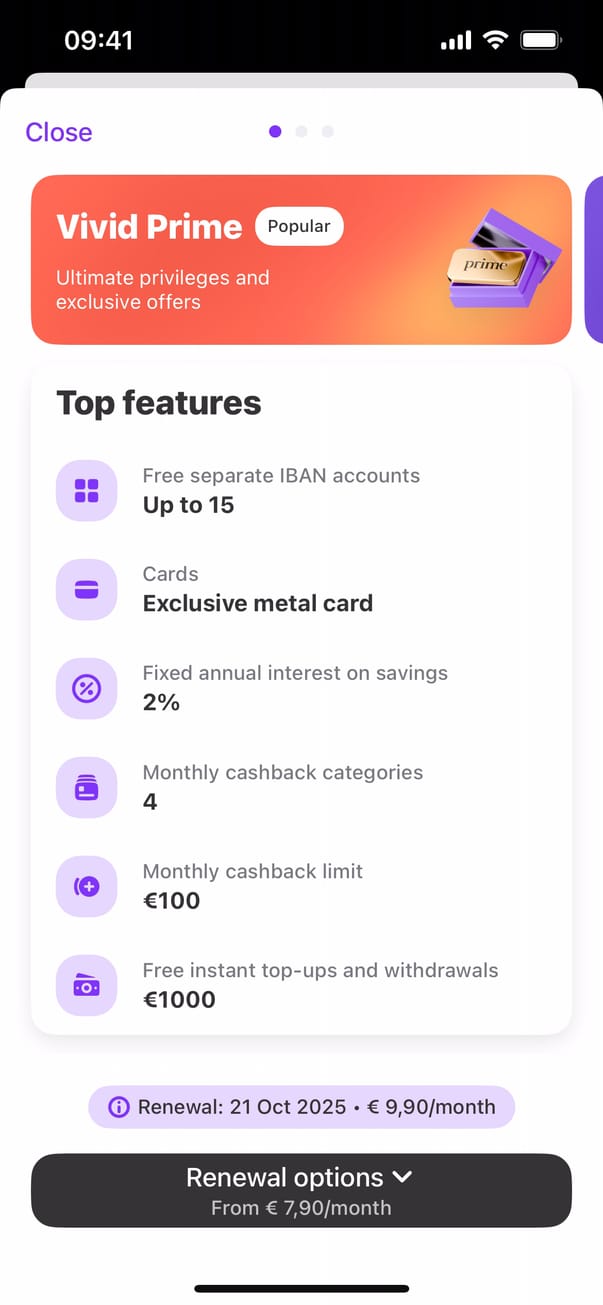Select the first page indicator dot
Image resolution: width=603 pixels, height=1305 pixels.
pos(275,131)
